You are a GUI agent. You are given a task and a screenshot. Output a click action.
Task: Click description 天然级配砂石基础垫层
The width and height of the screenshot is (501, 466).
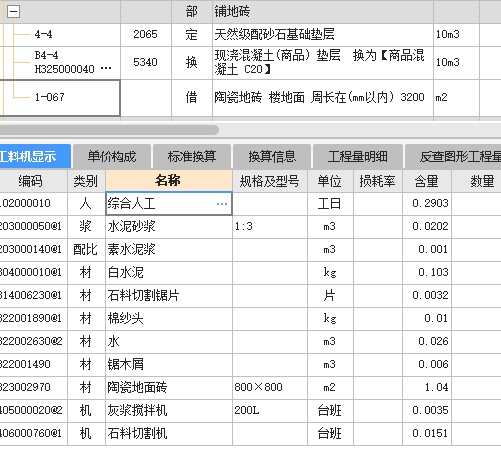coord(323,35)
